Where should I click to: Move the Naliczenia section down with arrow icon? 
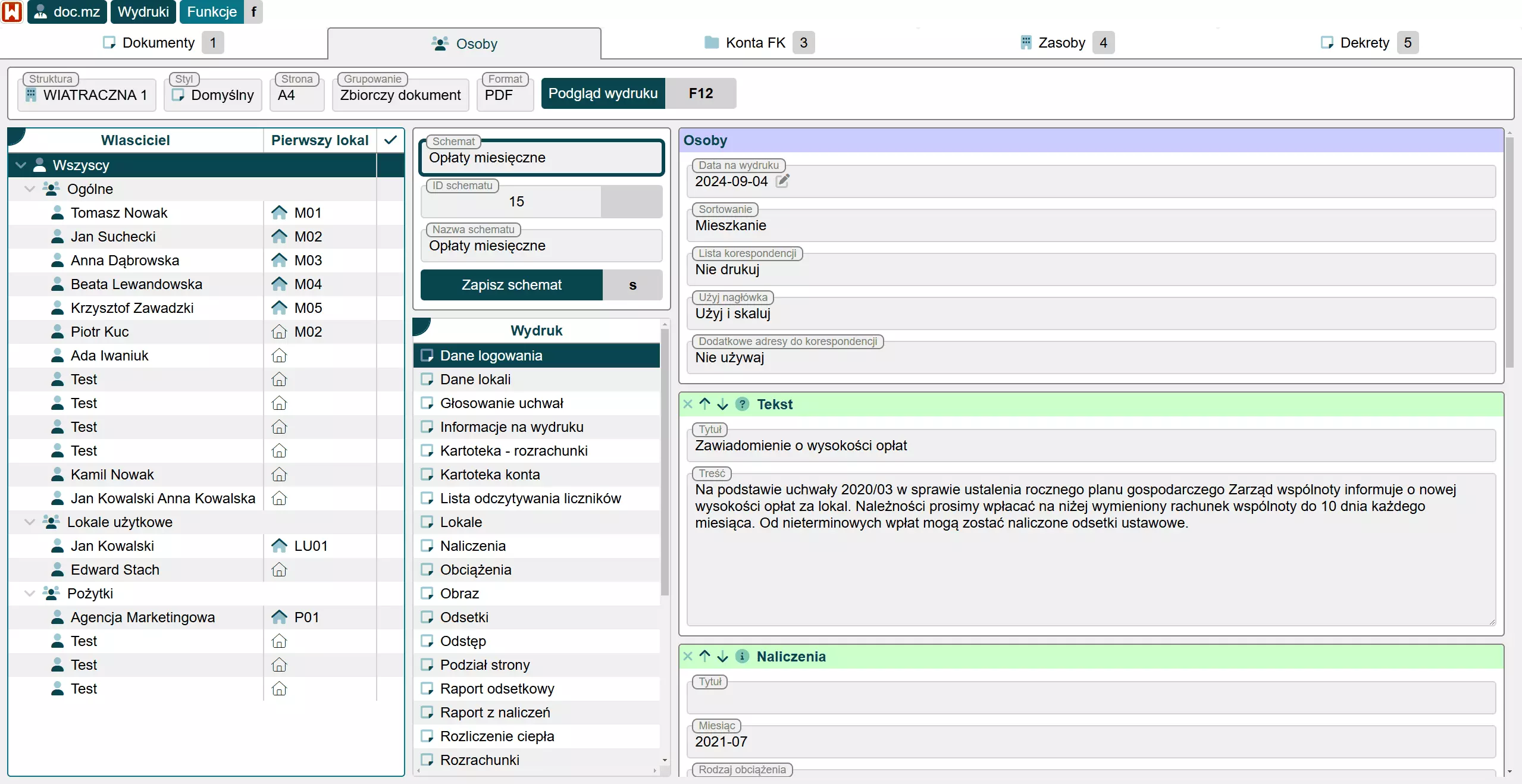(722, 657)
